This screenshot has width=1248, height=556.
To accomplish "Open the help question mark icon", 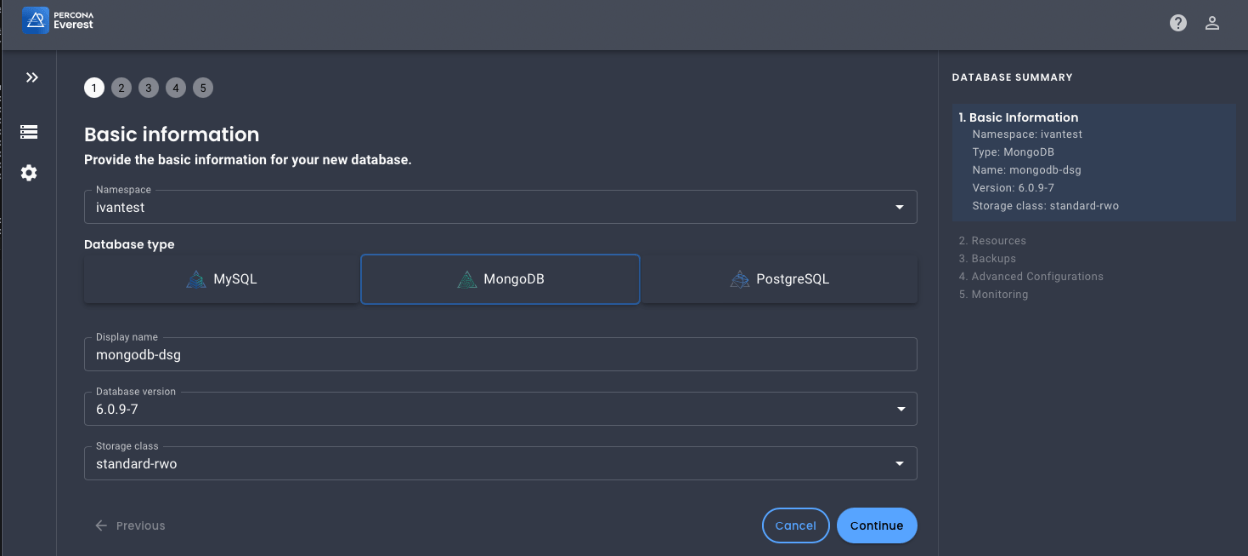I will (1178, 23).
